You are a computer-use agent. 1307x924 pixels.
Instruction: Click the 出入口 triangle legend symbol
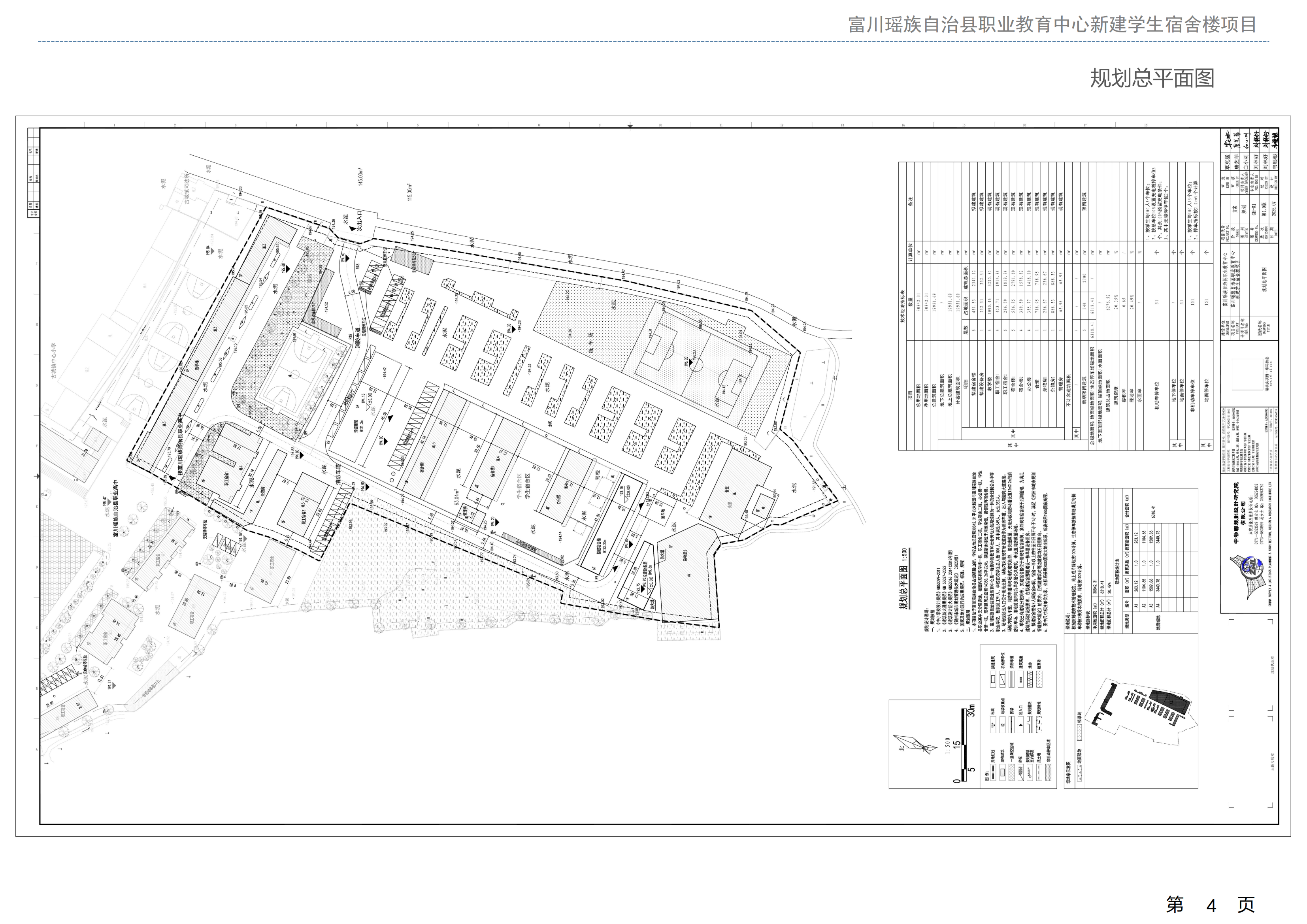(1021, 725)
